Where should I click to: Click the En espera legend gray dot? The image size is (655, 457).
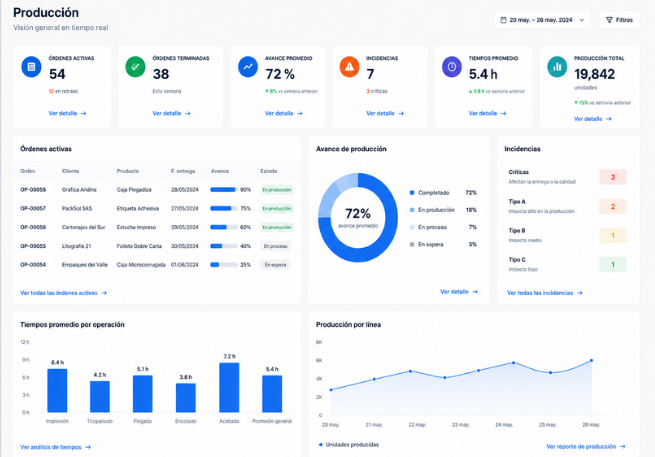click(x=412, y=244)
